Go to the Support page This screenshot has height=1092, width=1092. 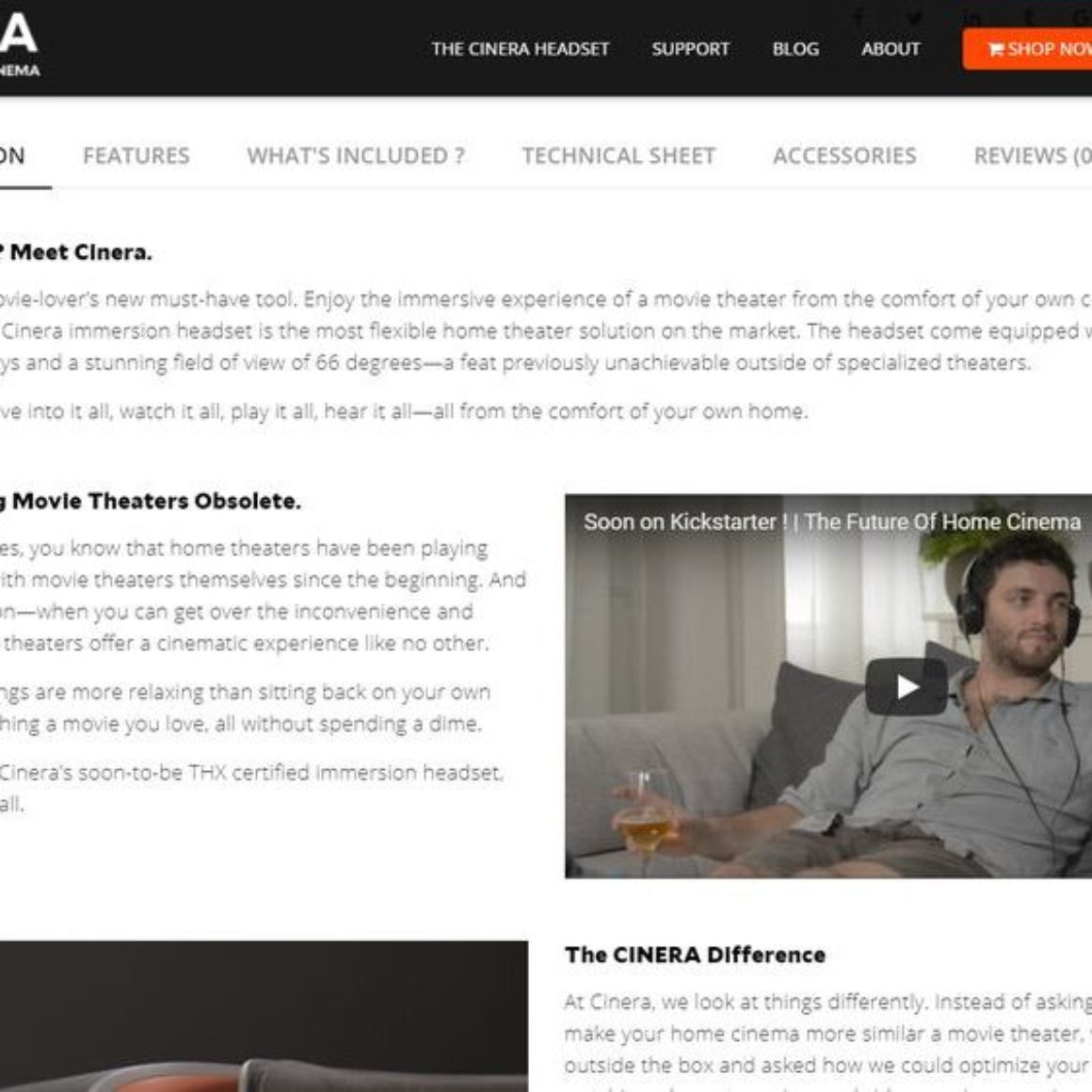click(x=691, y=49)
